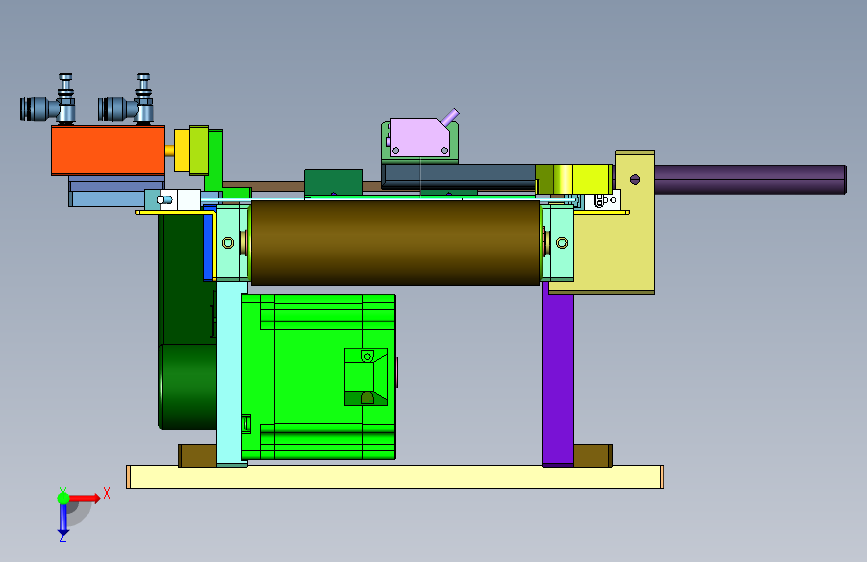Select the large brown roller cylinder
The width and height of the screenshot is (867, 562).
pyautogui.click(x=395, y=243)
